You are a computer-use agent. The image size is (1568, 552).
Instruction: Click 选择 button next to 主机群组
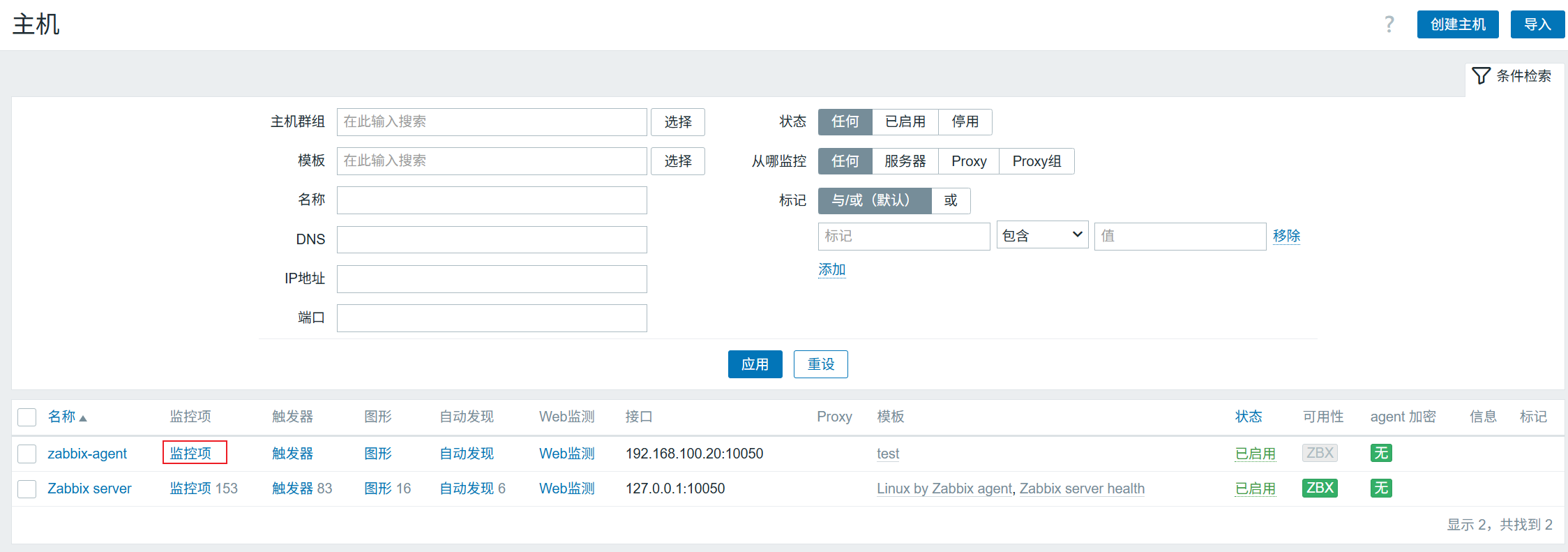pyautogui.click(x=678, y=122)
